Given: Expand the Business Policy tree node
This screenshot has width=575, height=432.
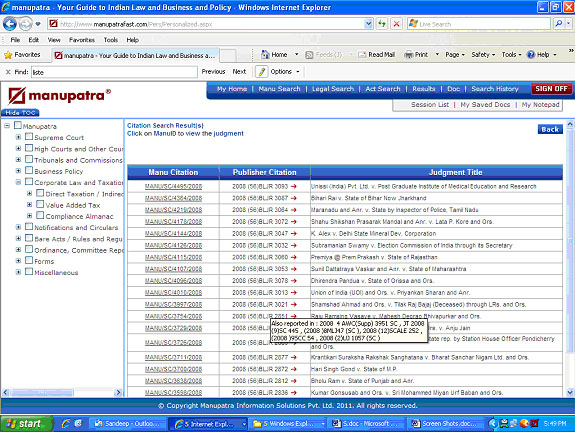Looking at the screenshot, I should pos(18,171).
